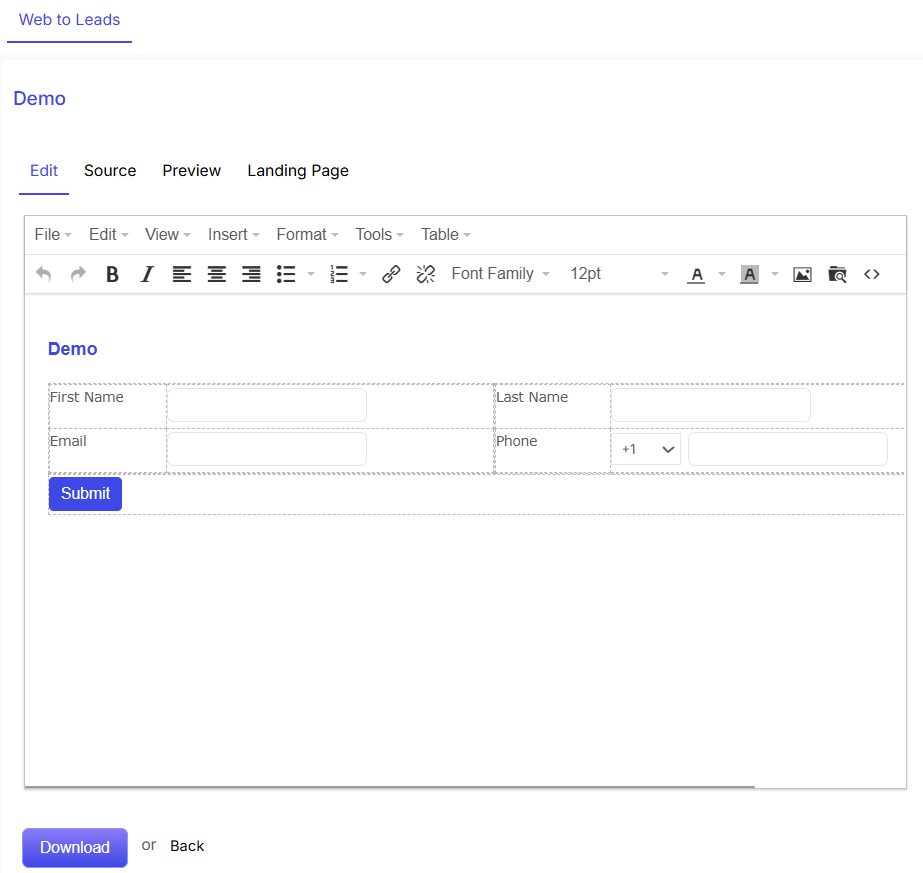Viewport: 923px width, 873px height.
Task: Click the bold Demo heading in editor
Action: point(72,349)
